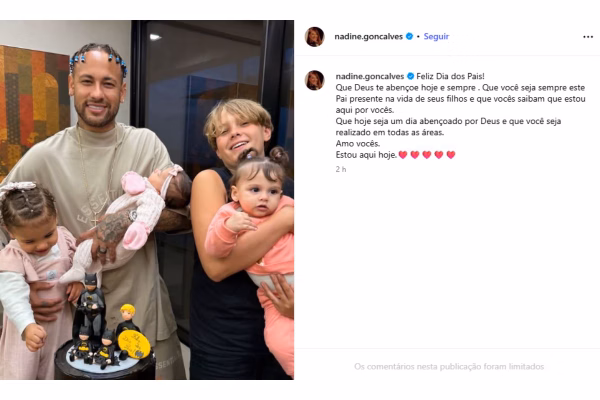600x400 pixels.
Task: Click the middle red heart emoji
Action: (427, 155)
